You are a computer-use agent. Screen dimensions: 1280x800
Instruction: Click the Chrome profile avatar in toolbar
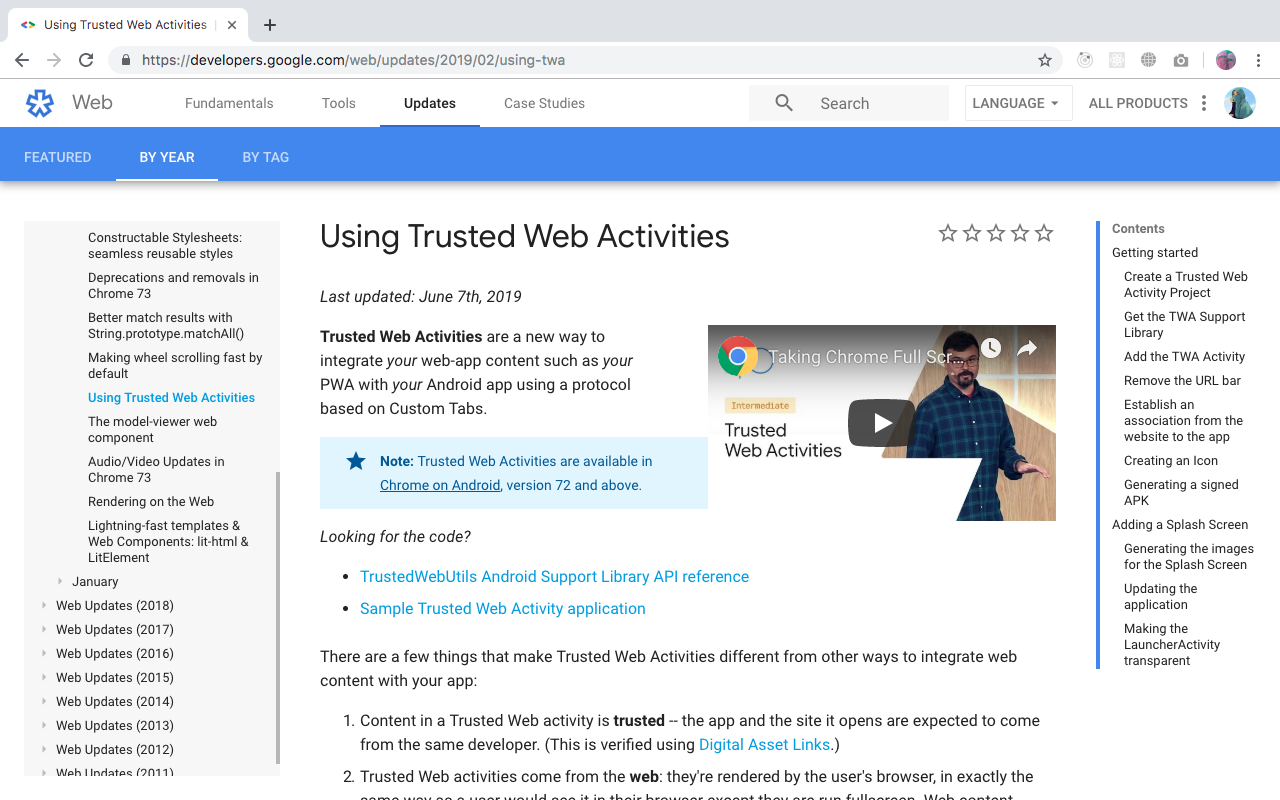pos(1226,60)
